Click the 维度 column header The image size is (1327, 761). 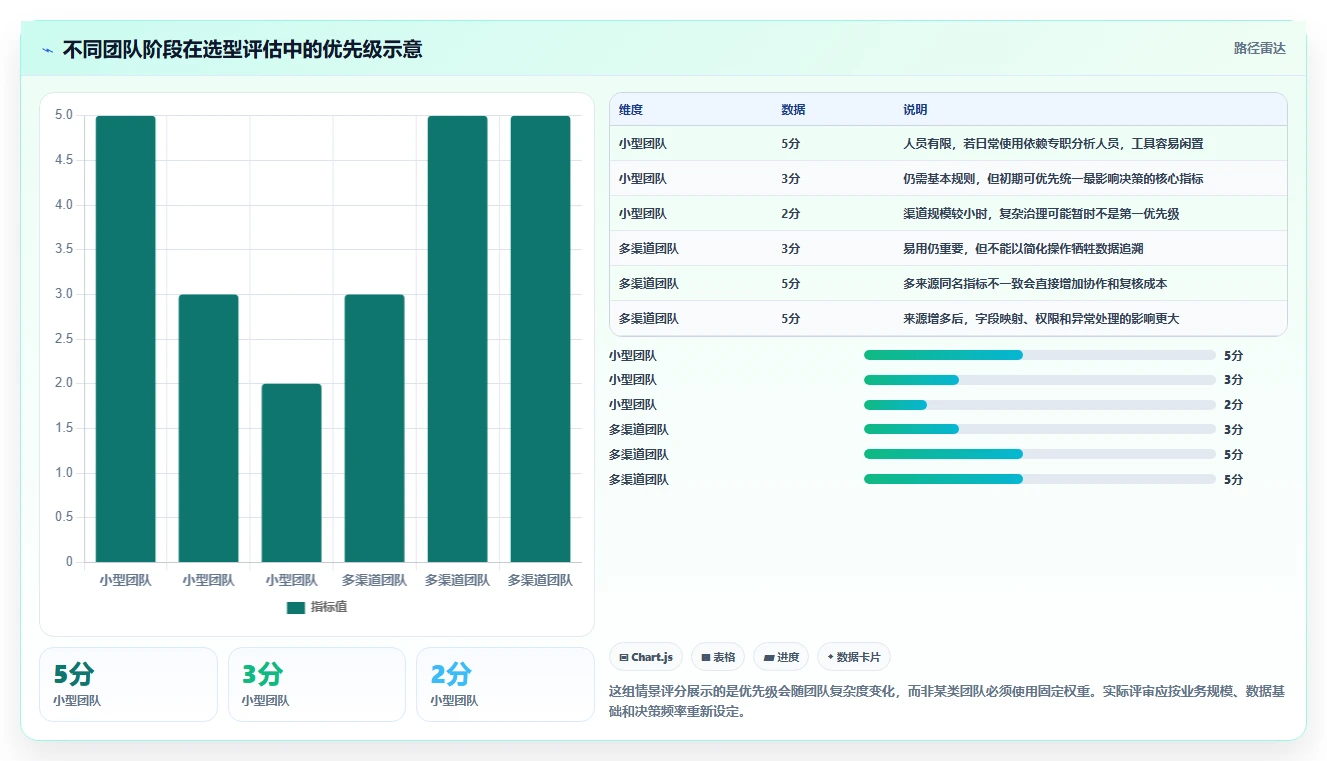pos(631,110)
